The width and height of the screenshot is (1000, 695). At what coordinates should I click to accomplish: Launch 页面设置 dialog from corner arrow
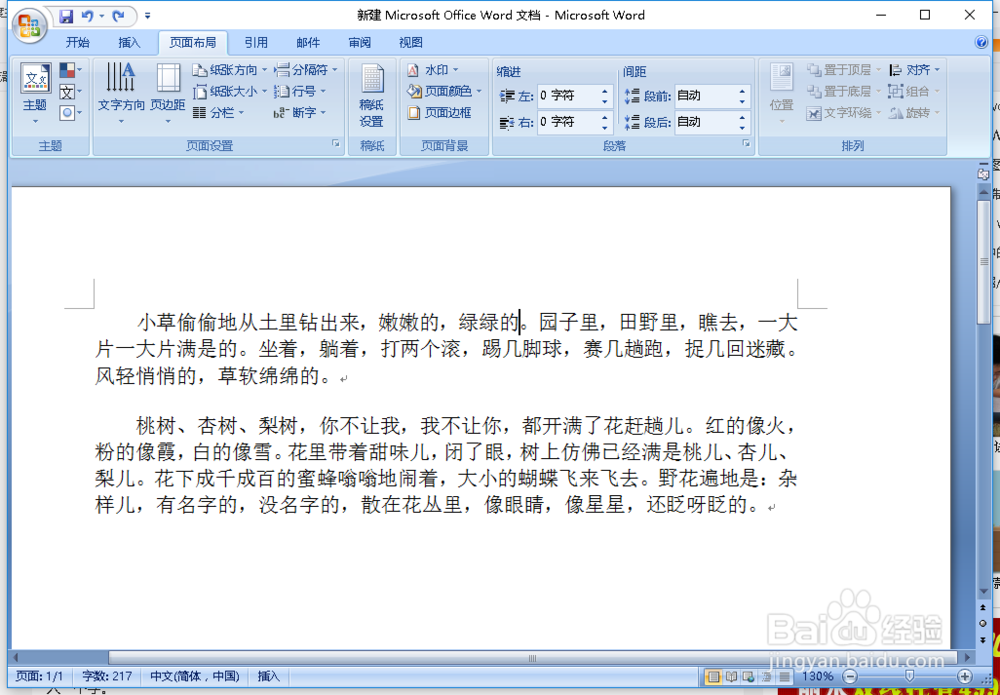click(x=336, y=144)
